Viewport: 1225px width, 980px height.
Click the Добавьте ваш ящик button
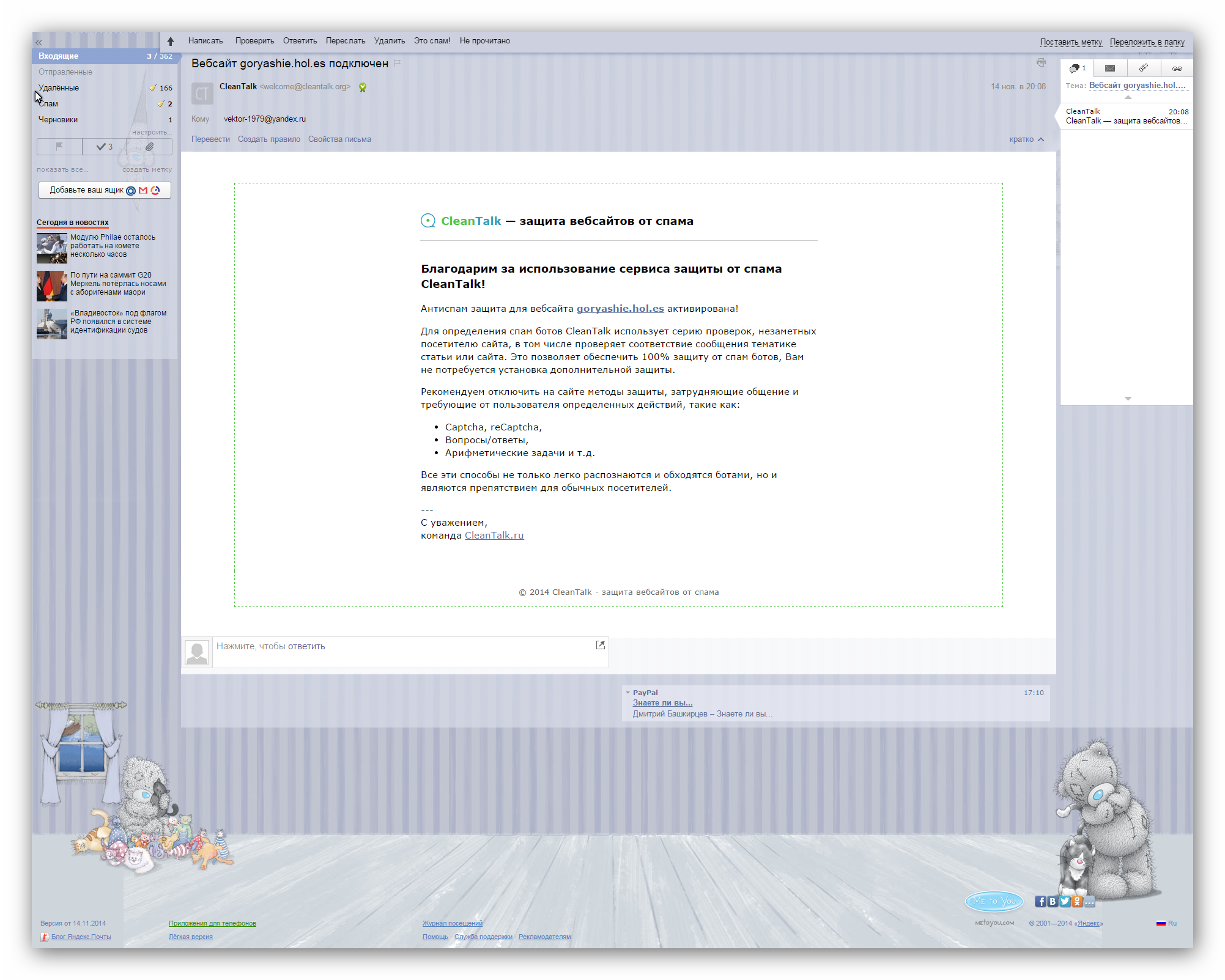click(105, 190)
